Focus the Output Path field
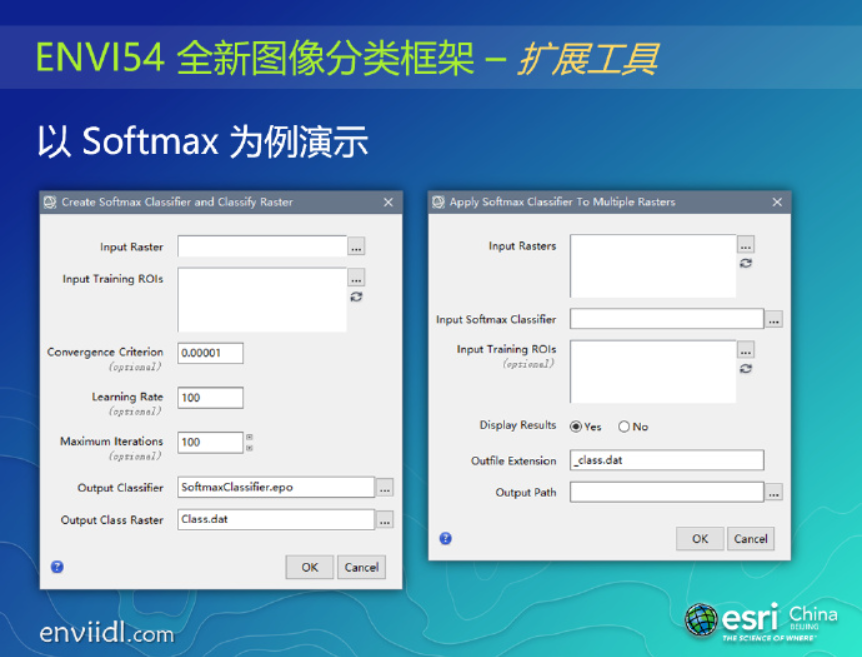Viewport: 862px width, 657px height. pos(667,492)
